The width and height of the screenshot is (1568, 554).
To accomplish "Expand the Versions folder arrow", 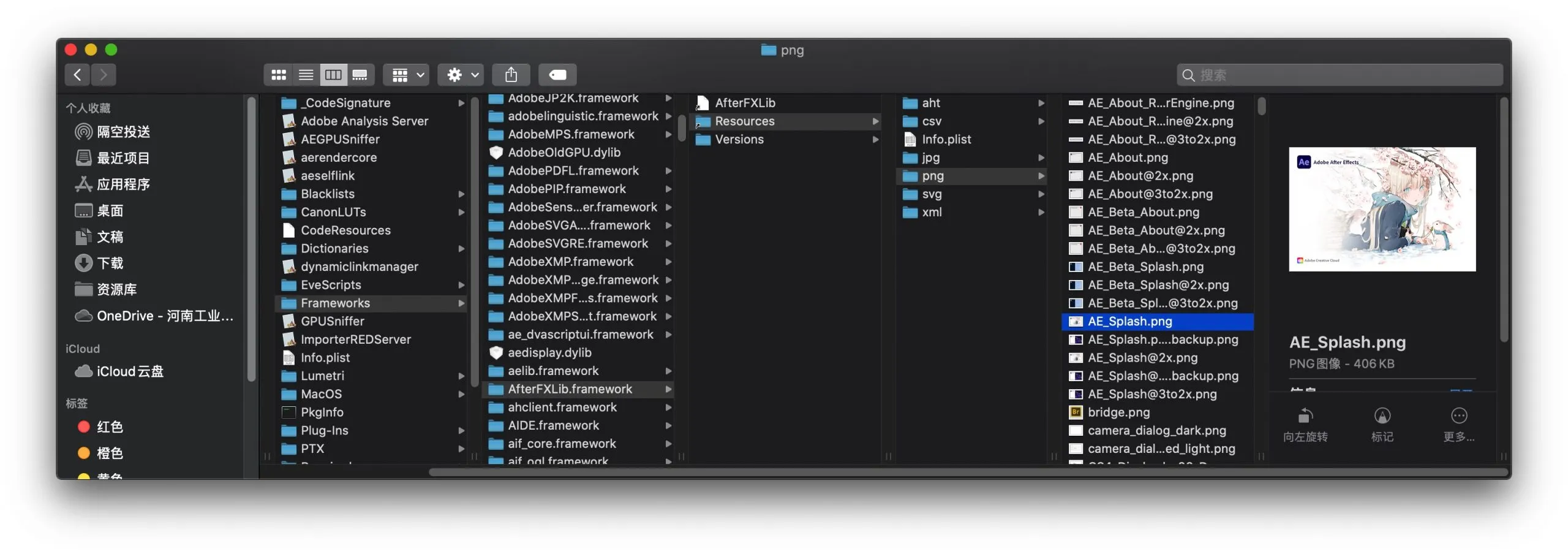I will (875, 140).
